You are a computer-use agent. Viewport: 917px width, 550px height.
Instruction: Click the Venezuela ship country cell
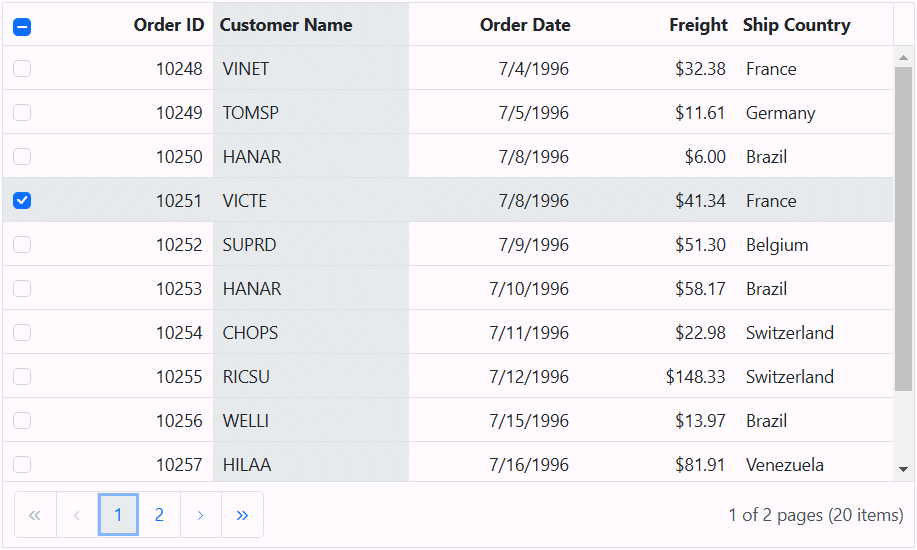785,465
